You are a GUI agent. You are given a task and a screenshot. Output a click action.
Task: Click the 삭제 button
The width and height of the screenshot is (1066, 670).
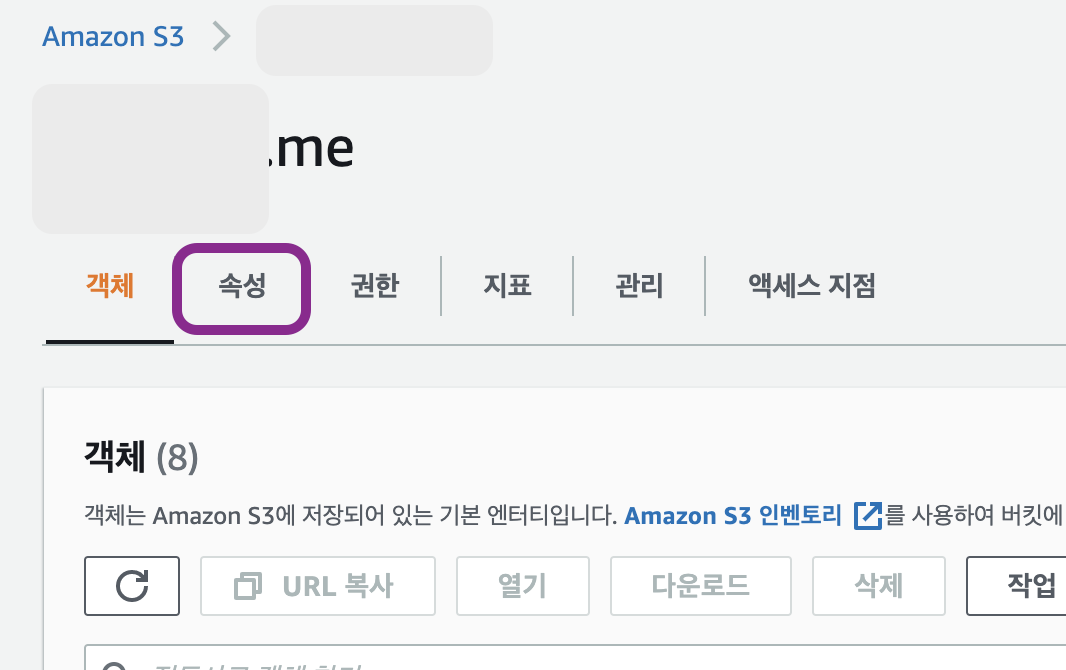tap(878, 586)
